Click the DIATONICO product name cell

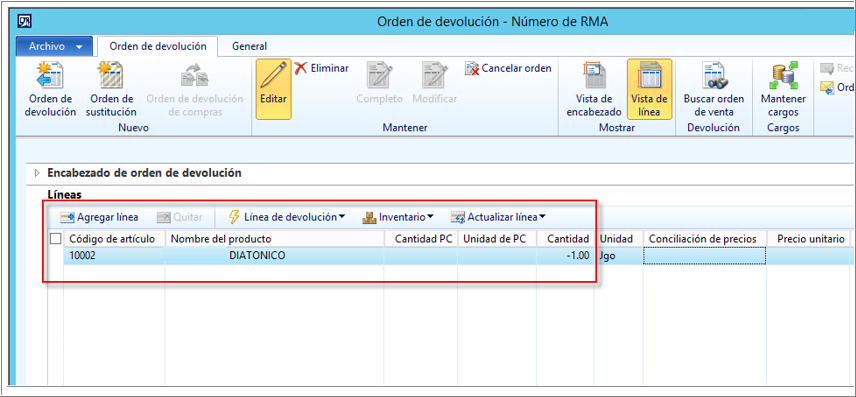(274, 255)
